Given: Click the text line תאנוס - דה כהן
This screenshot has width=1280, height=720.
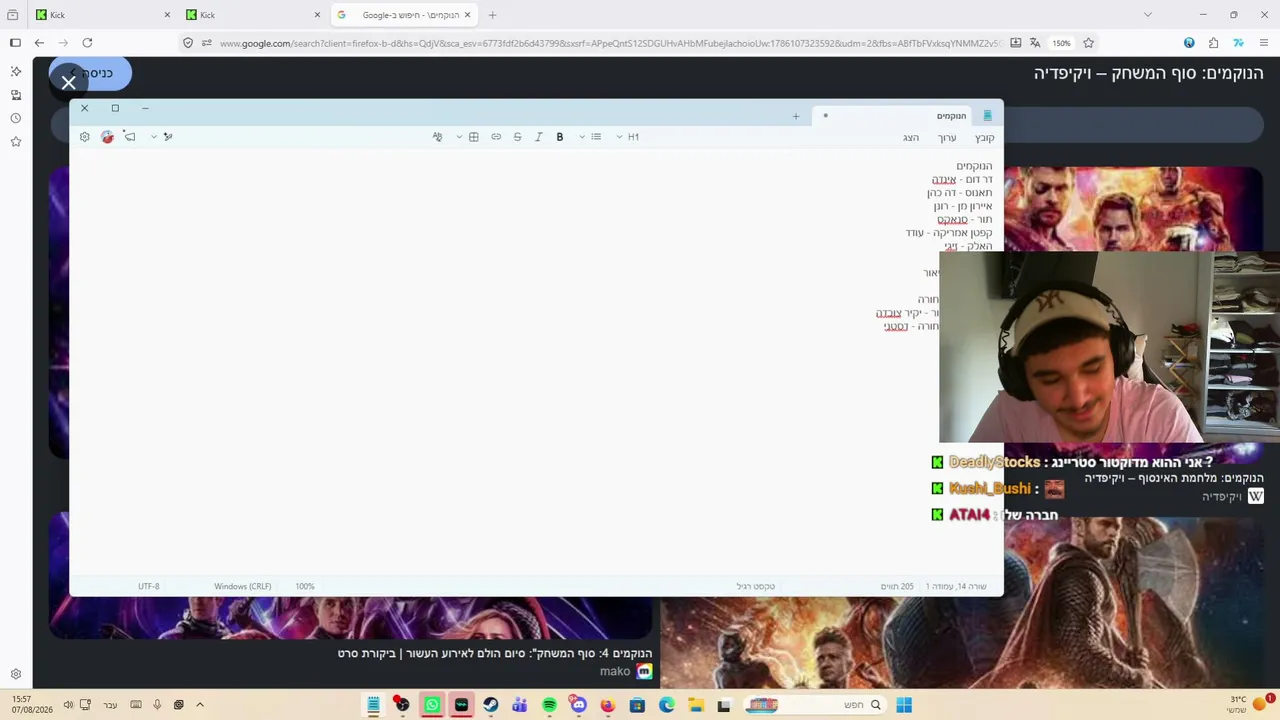Looking at the screenshot, I should [960, 193].
